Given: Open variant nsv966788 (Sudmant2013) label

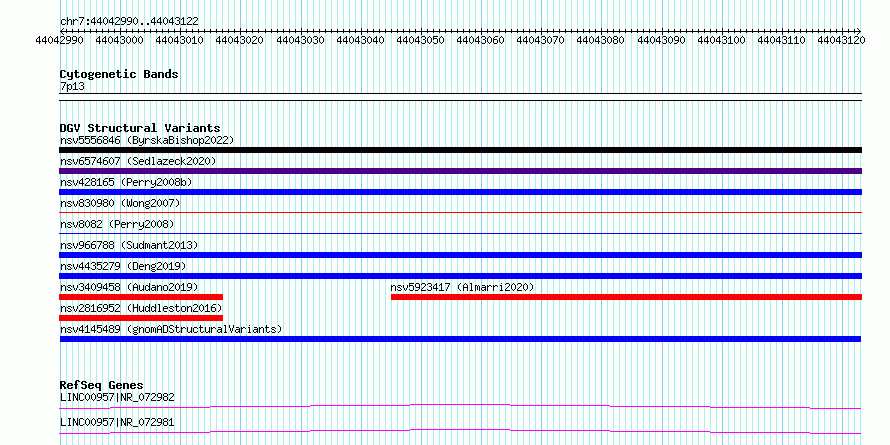Looking at the screenshot, I should tap(129, 245).
